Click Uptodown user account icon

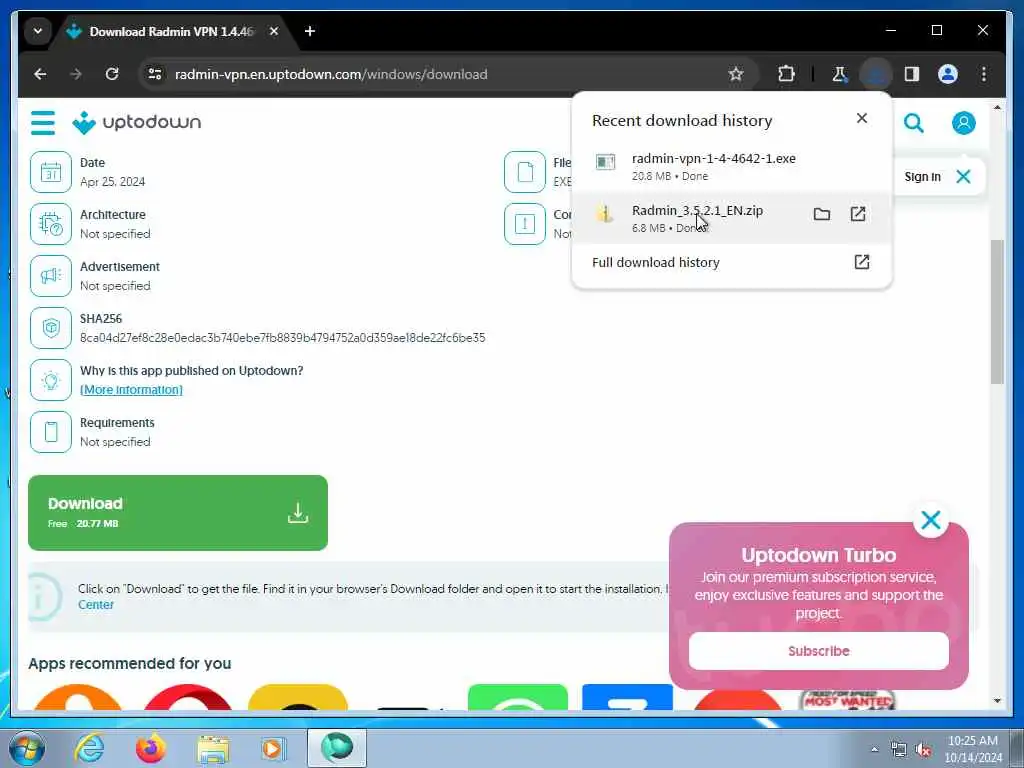tap(963, 123)
